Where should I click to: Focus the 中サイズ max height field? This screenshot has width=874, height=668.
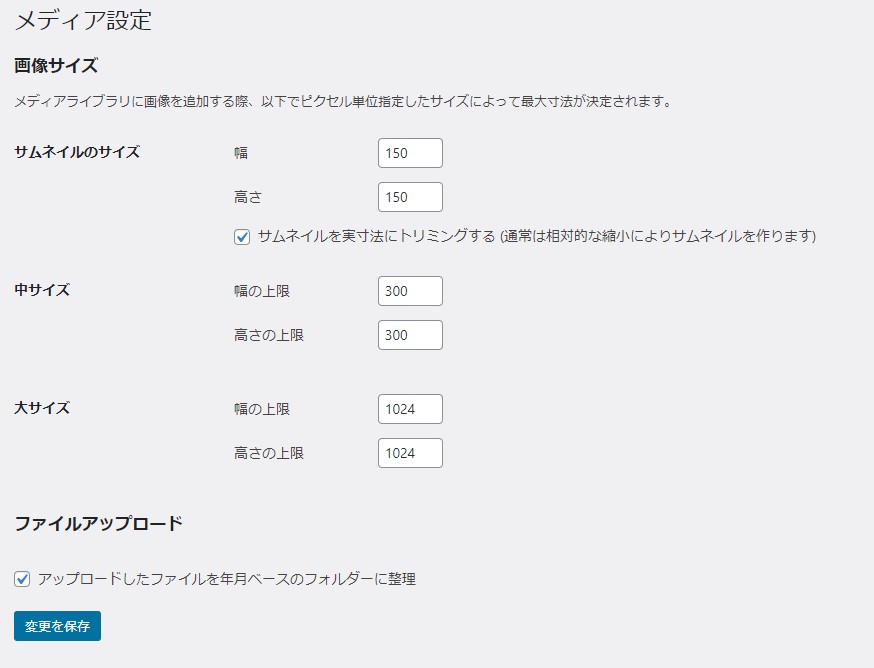point(410,335)
